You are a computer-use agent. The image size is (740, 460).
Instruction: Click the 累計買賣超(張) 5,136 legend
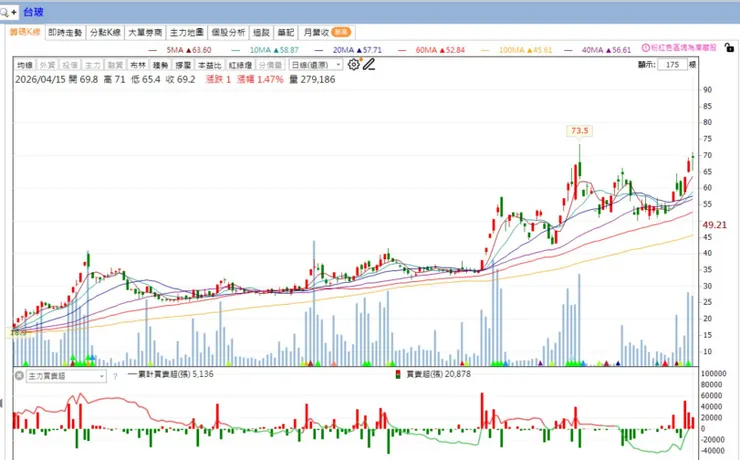(x=170, y=374)
